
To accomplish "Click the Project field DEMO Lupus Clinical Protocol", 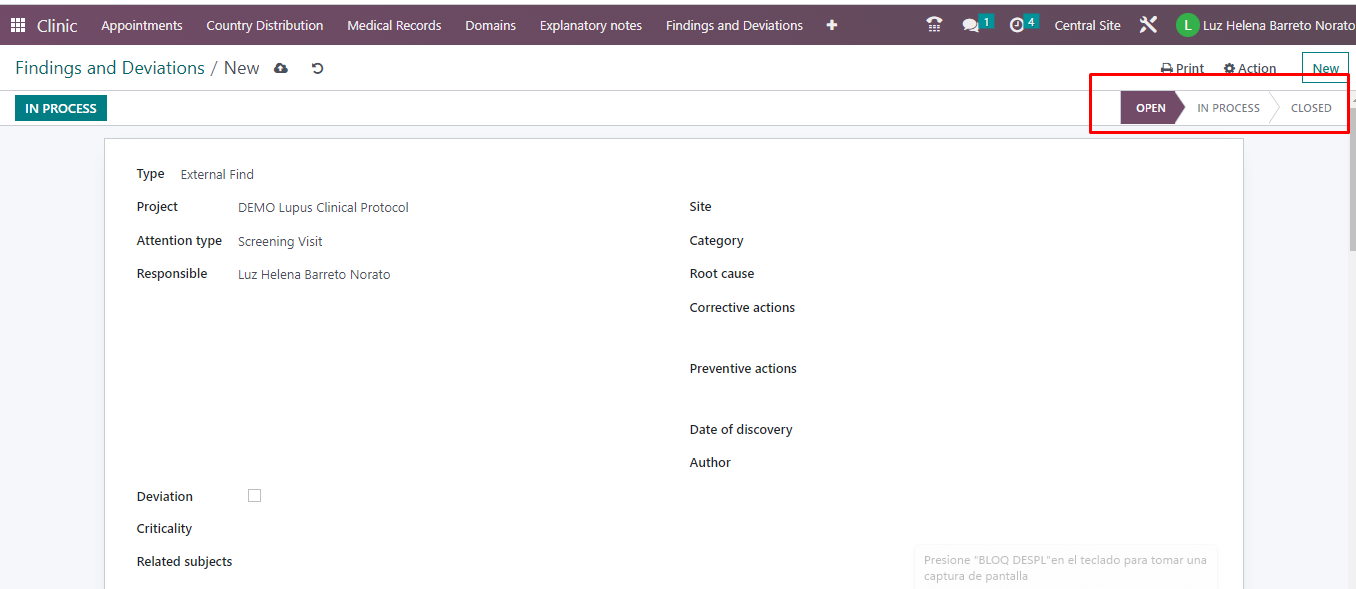I will (323, 208).
